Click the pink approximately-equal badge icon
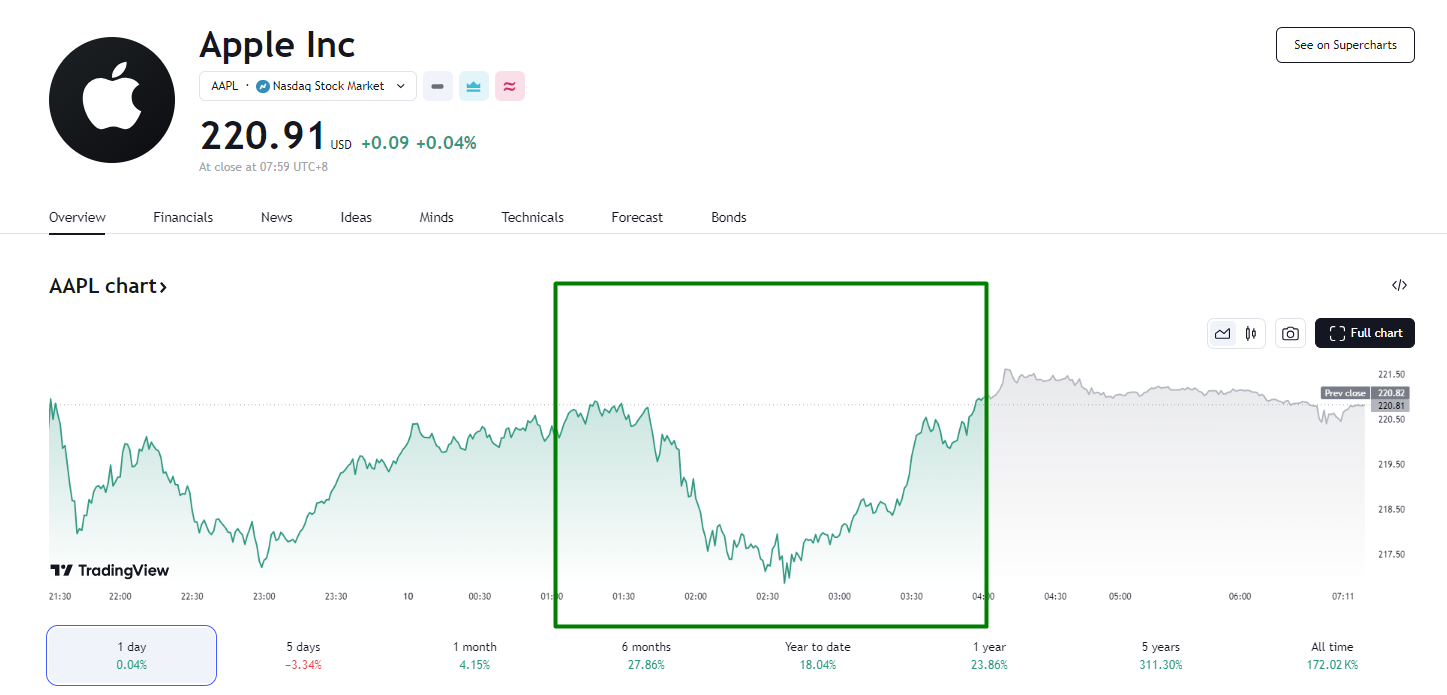 coord(510,86)
